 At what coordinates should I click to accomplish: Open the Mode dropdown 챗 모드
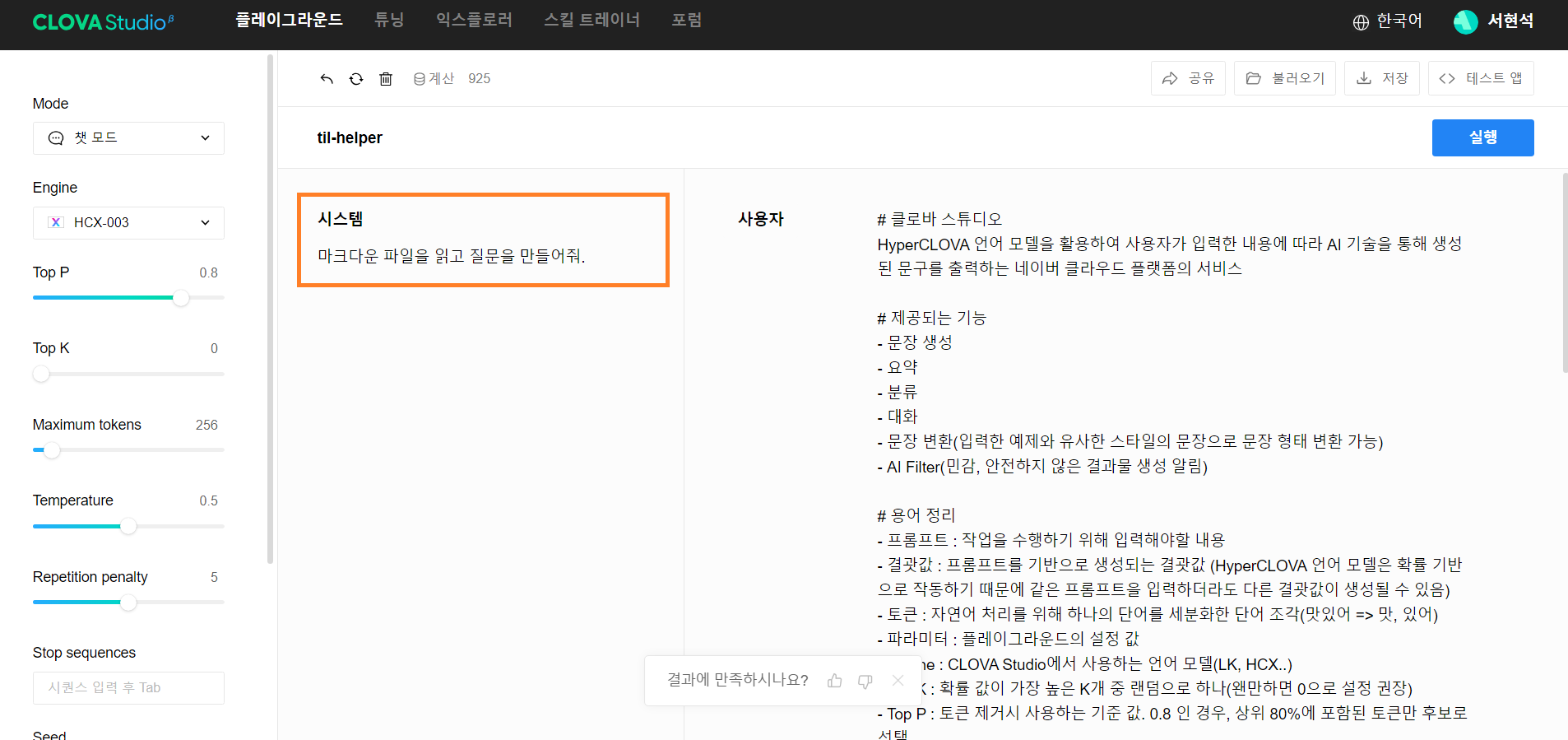[128, 138]
